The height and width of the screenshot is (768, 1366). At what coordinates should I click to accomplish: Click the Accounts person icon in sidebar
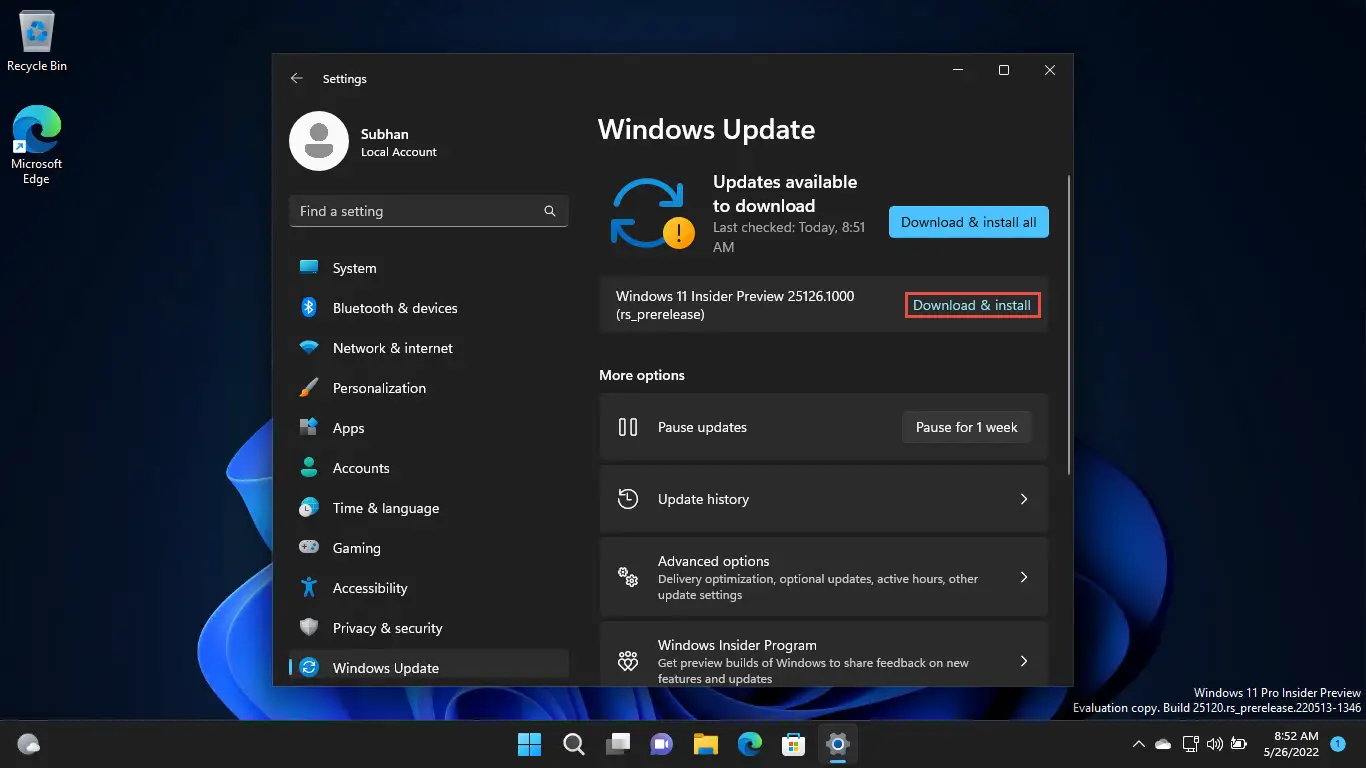(x=309, y=468)
